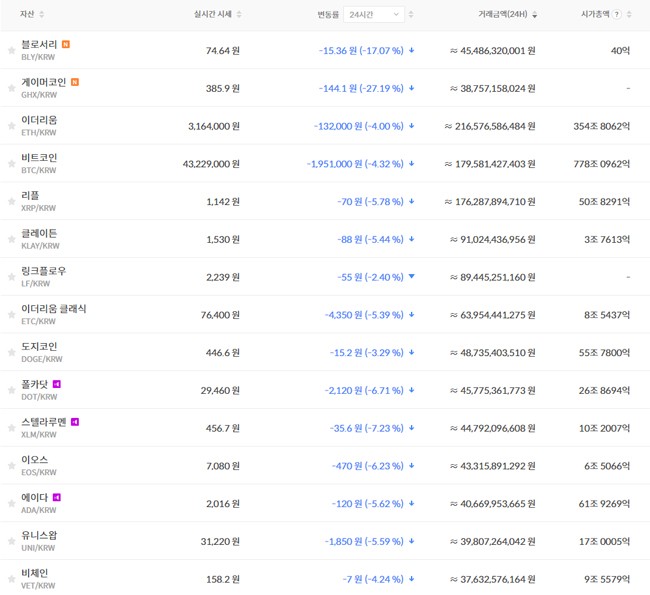Click the price 3,164,000 원
The height and width of the screenshot is (595, 650).
214,126
